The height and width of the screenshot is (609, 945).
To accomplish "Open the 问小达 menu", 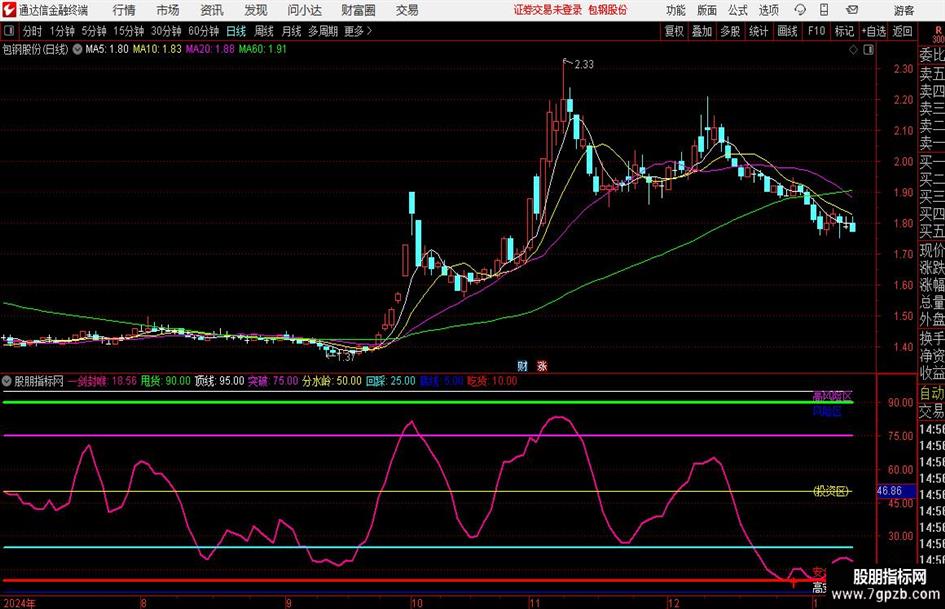I will [x=304, y=10].
